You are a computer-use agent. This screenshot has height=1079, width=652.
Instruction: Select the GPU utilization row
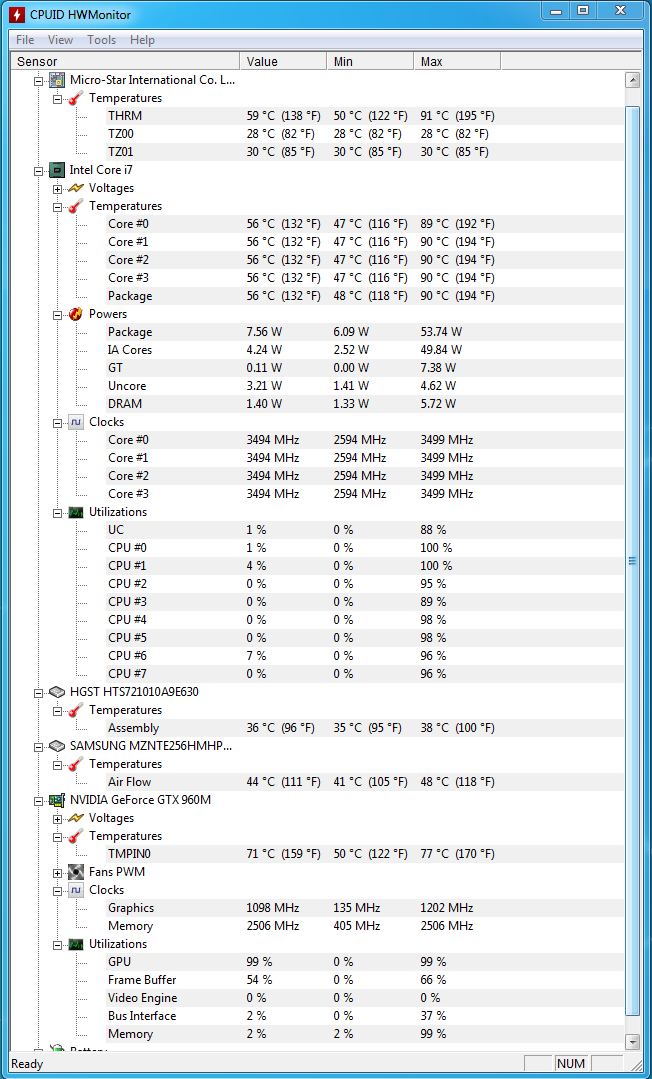(x=365, y=962)
